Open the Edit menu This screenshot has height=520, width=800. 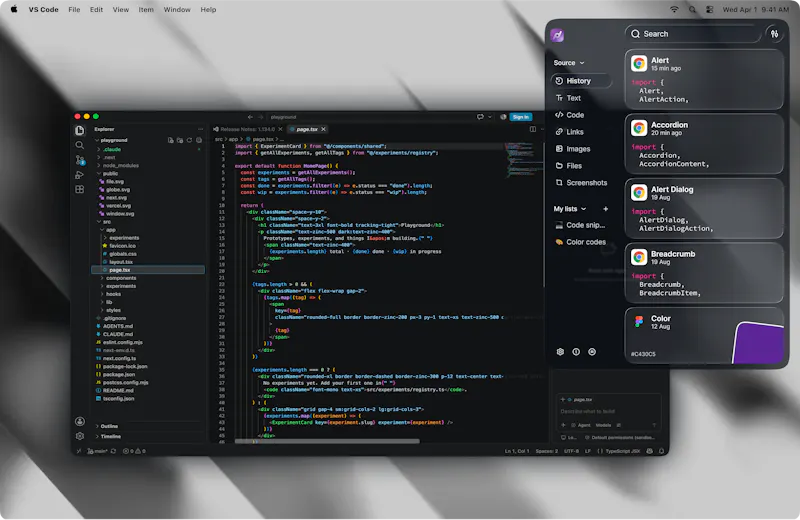(x=96, y=9)
